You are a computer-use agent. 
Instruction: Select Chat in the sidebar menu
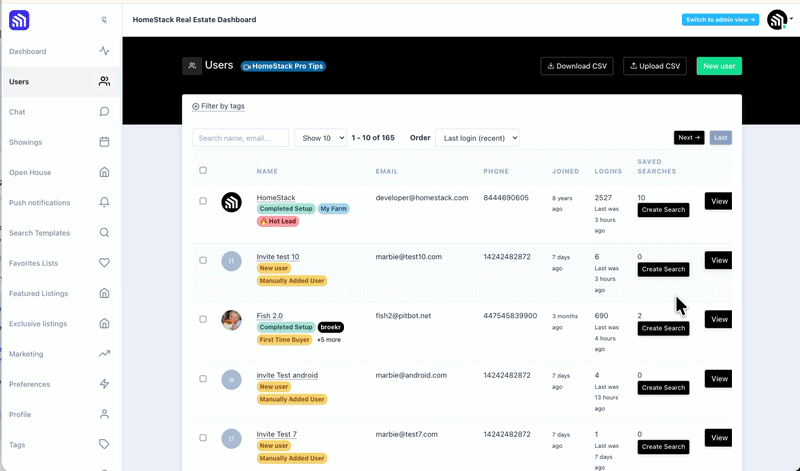(x=17, y=112)
